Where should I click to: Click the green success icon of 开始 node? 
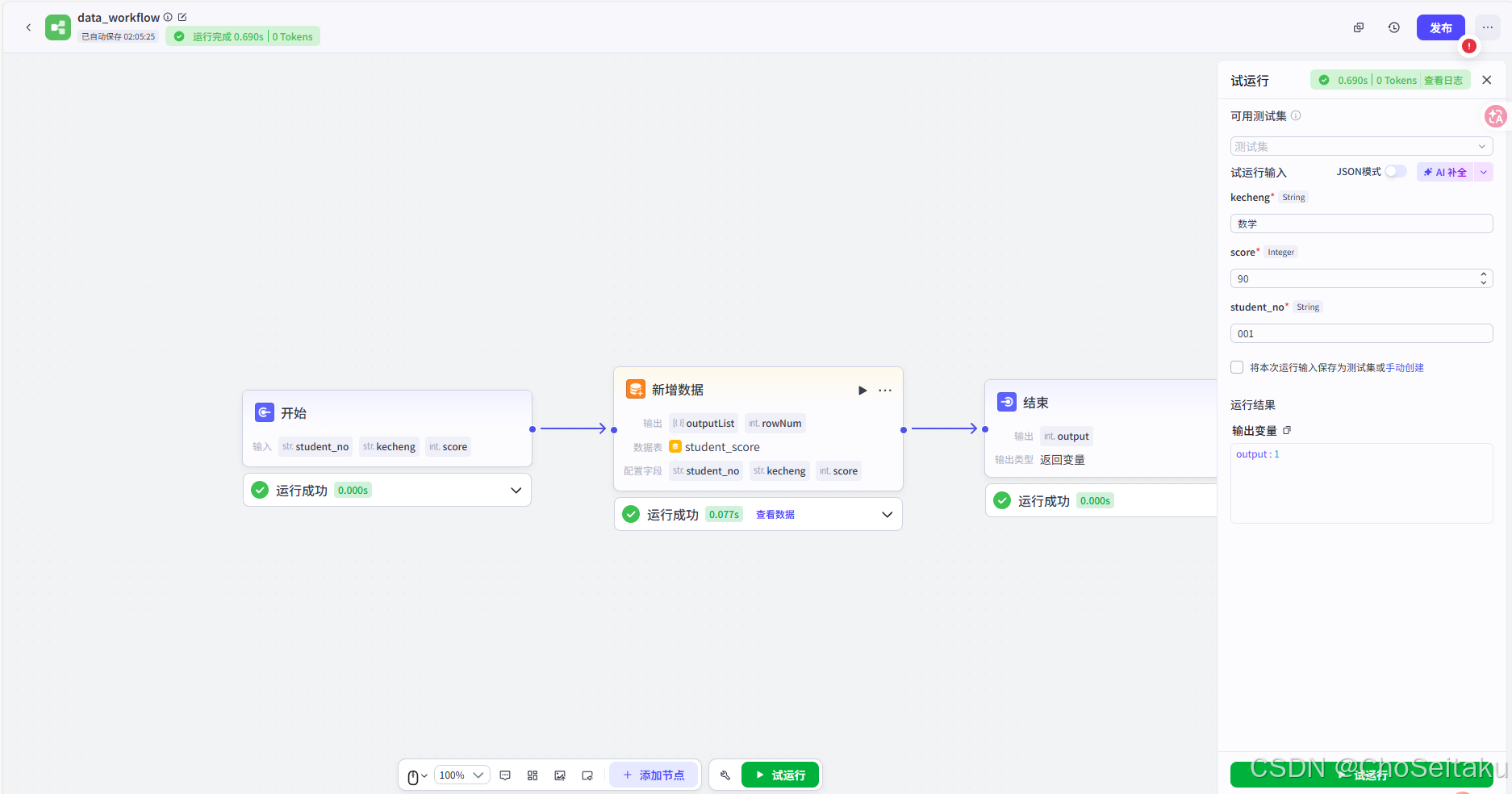coord(260,490)
